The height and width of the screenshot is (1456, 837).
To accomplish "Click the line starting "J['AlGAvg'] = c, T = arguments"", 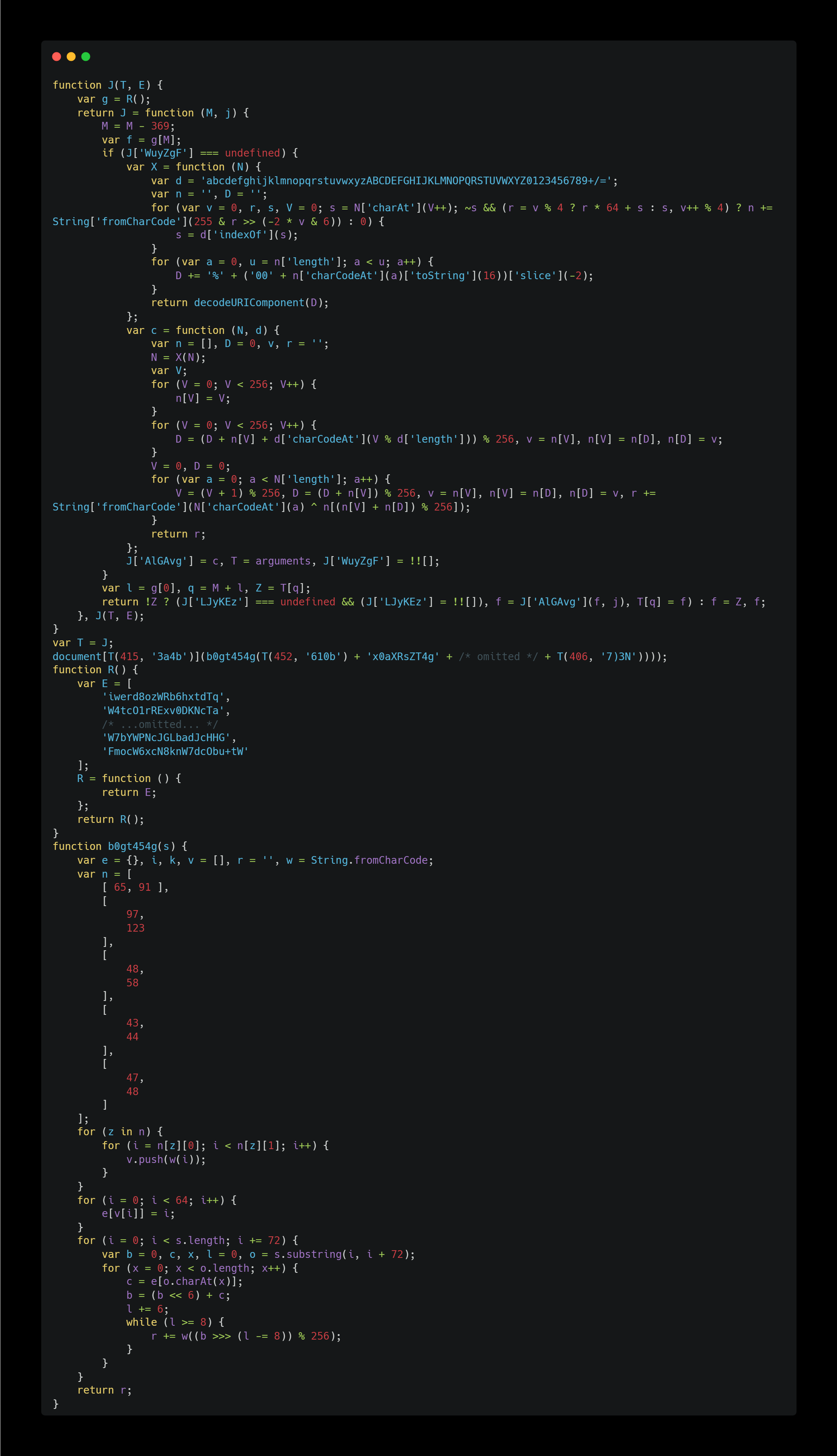I will (283, 561).
